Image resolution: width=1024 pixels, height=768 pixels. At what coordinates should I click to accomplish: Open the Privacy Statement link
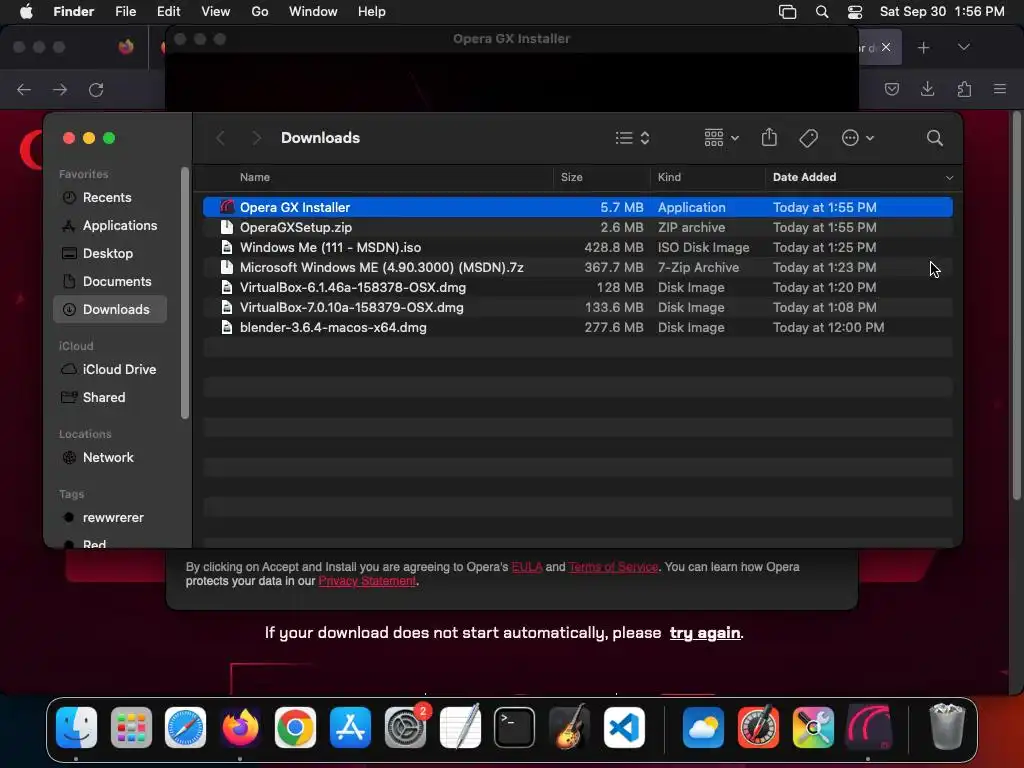pos(367,581)
